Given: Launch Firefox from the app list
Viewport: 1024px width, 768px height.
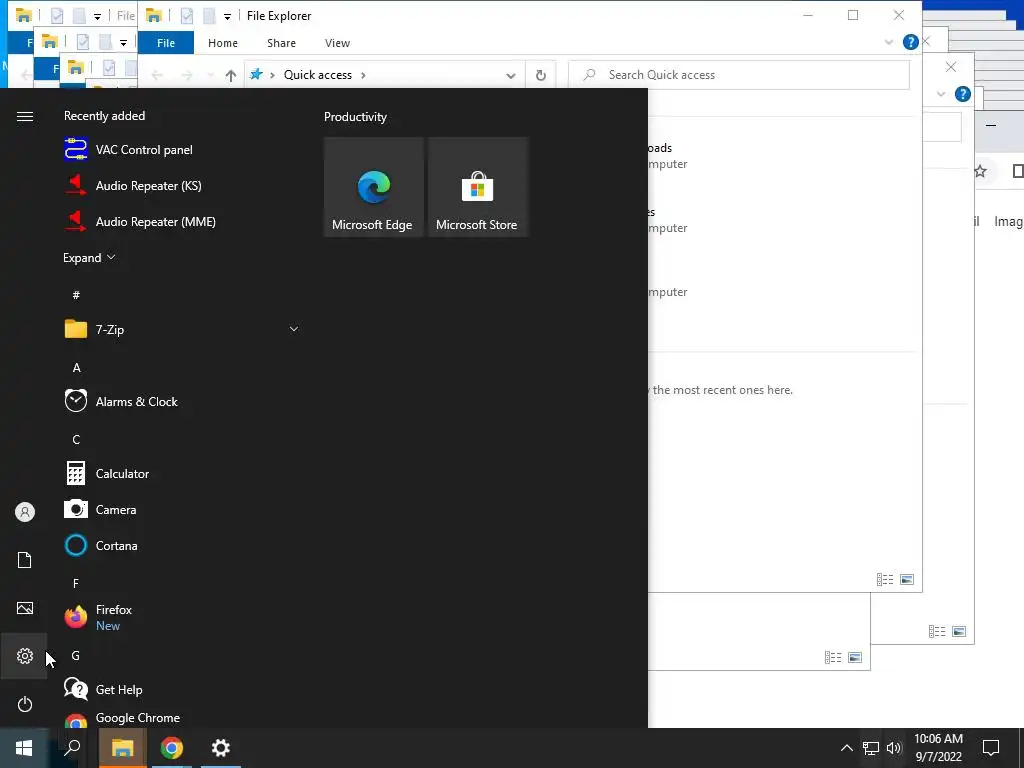Looking at the screenshot, I should pos(183,617).
